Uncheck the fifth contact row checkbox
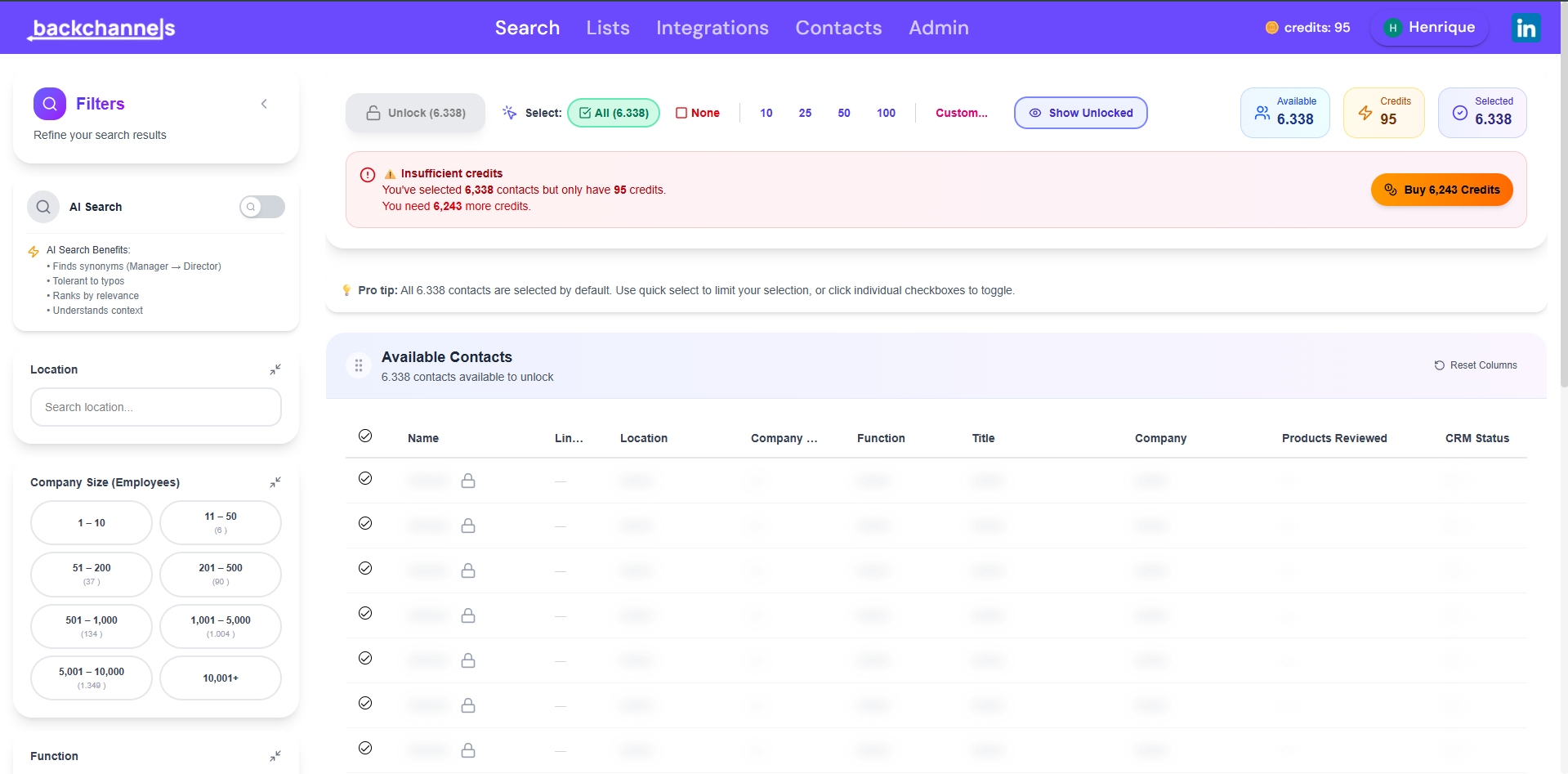This screenshot has width=1568, height=774. (365, 658)
